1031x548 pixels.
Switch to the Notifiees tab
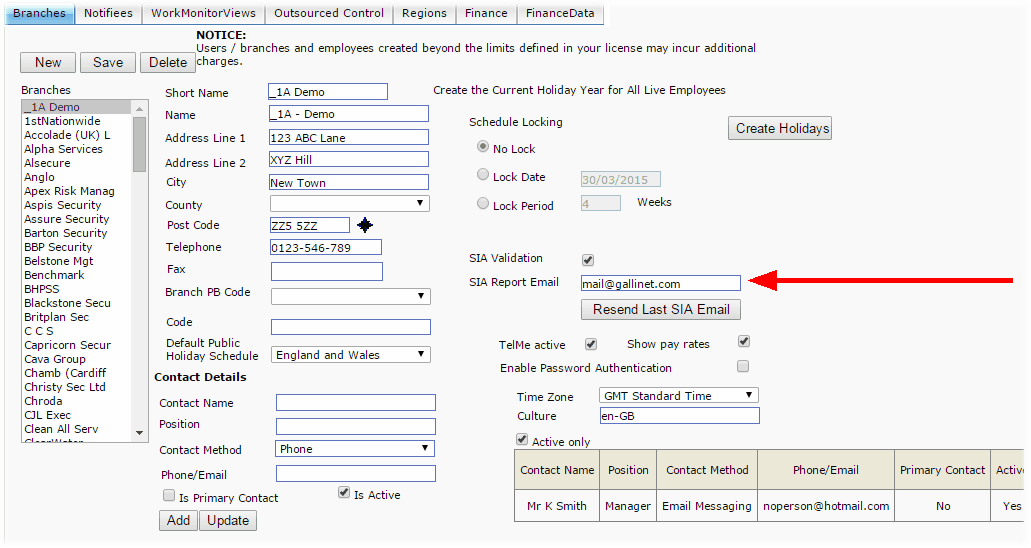[x=108, y=13]
